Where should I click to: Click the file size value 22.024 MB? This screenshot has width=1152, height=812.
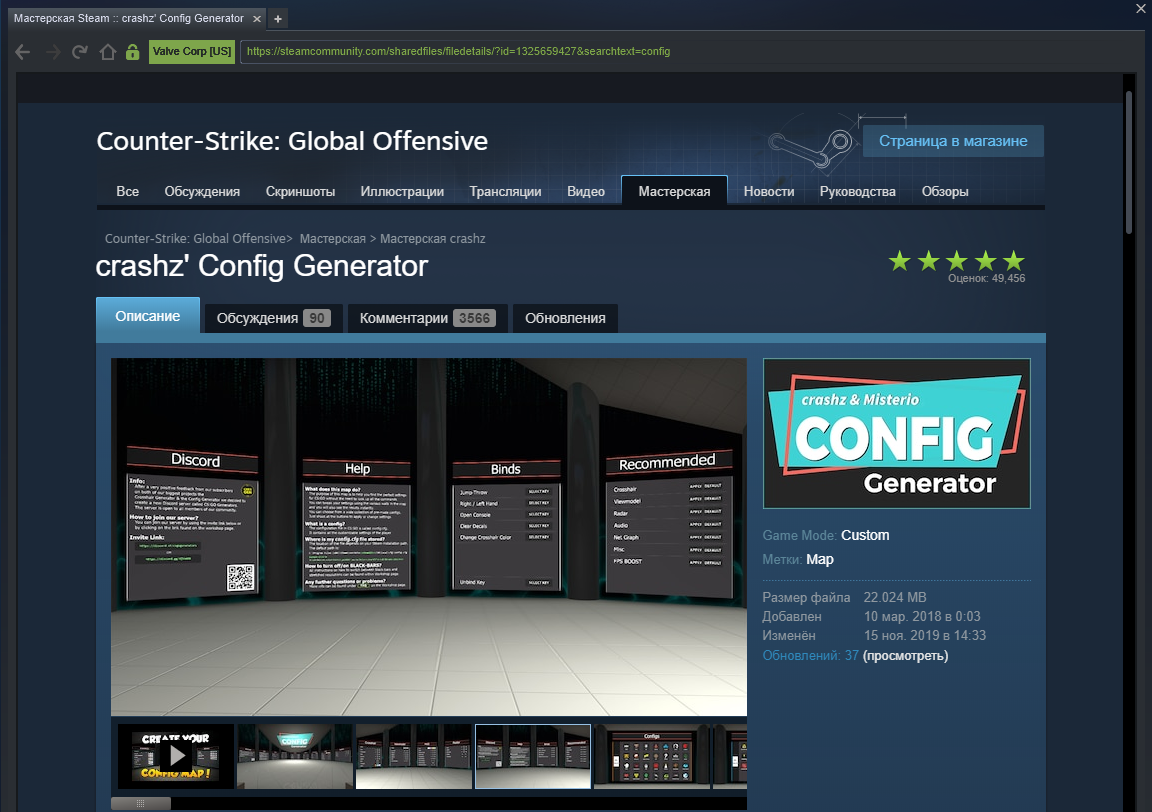pyautogui.click(x=895, y=597)
